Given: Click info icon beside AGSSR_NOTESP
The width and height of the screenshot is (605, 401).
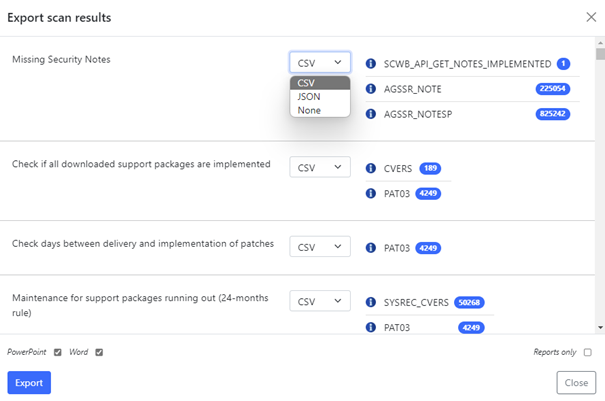Looking at the screenshot, I should (371, 114).
